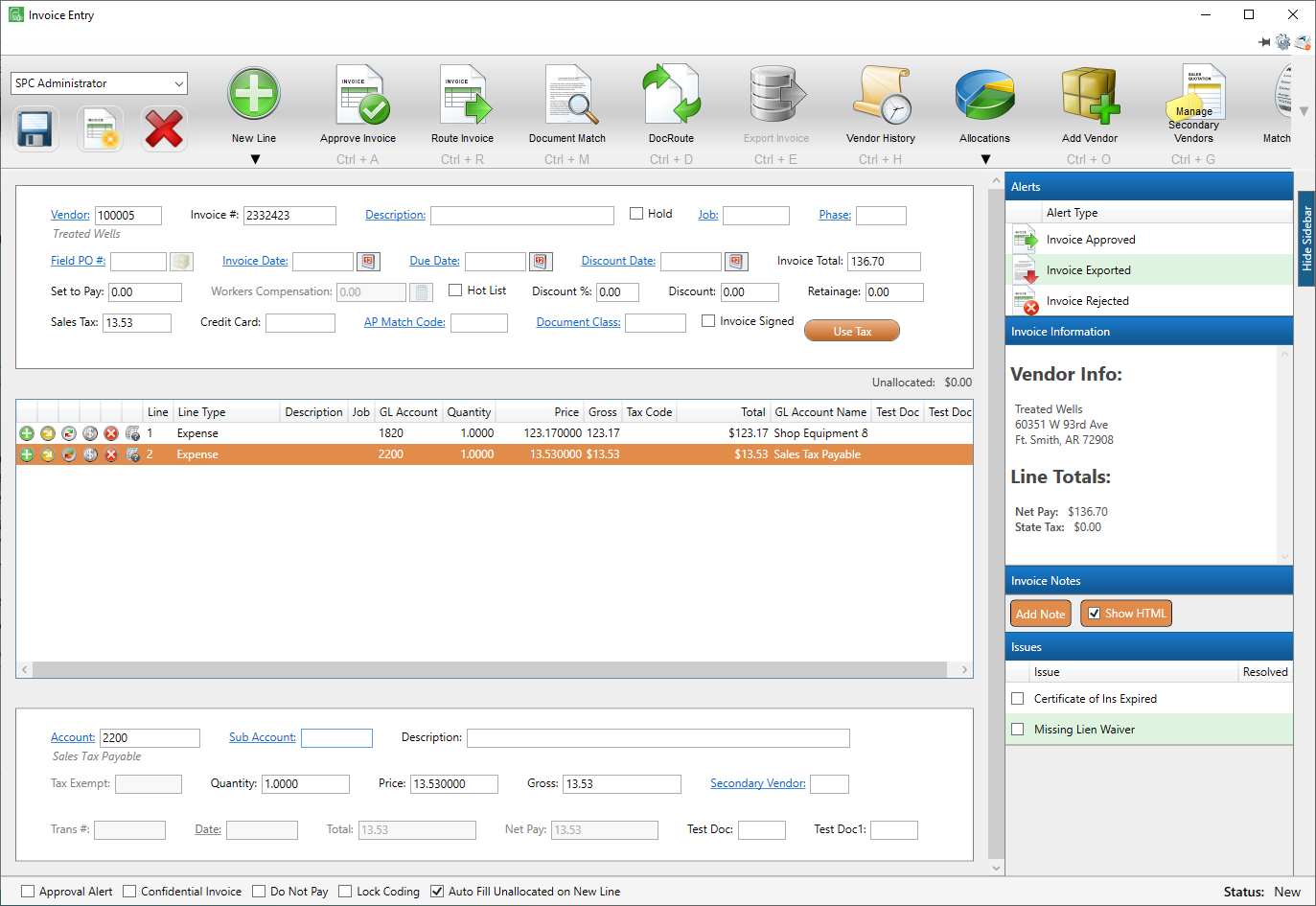Mark Missing Lien Waiver issue resolved
This screenshot has height=906, width=1316.
(x=1018, y=730)
